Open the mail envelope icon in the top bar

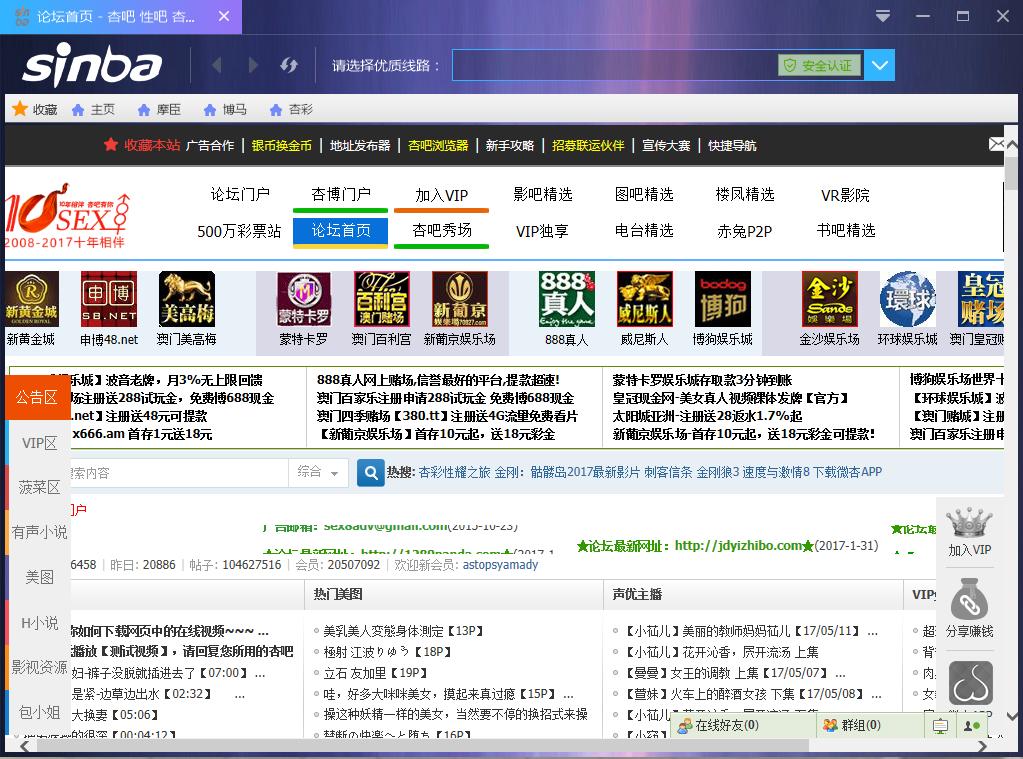(x=996, y=144)
